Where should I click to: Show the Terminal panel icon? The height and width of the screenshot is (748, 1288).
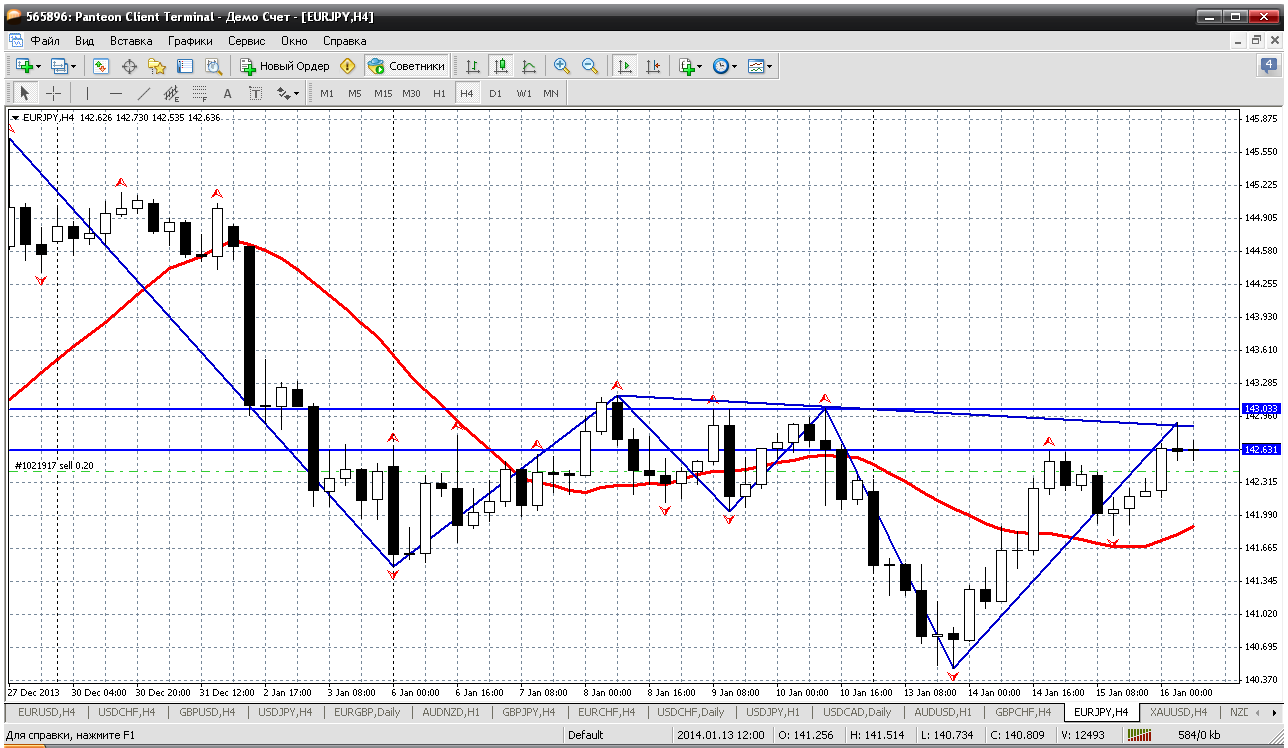185,66
